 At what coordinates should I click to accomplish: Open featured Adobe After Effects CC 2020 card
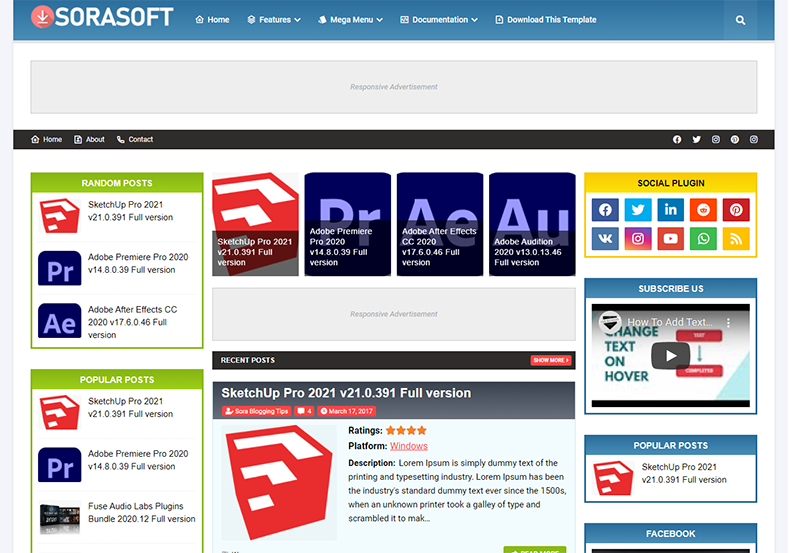pyautogui.click(x=440, y=224)
